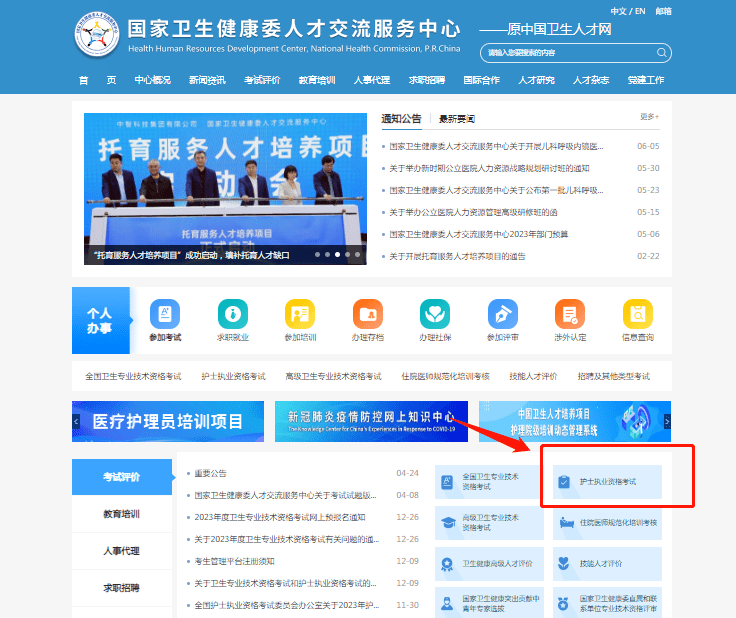
Task: Click the 托育服务人才培养项目 slideshow image
Action: click(225, 189)
